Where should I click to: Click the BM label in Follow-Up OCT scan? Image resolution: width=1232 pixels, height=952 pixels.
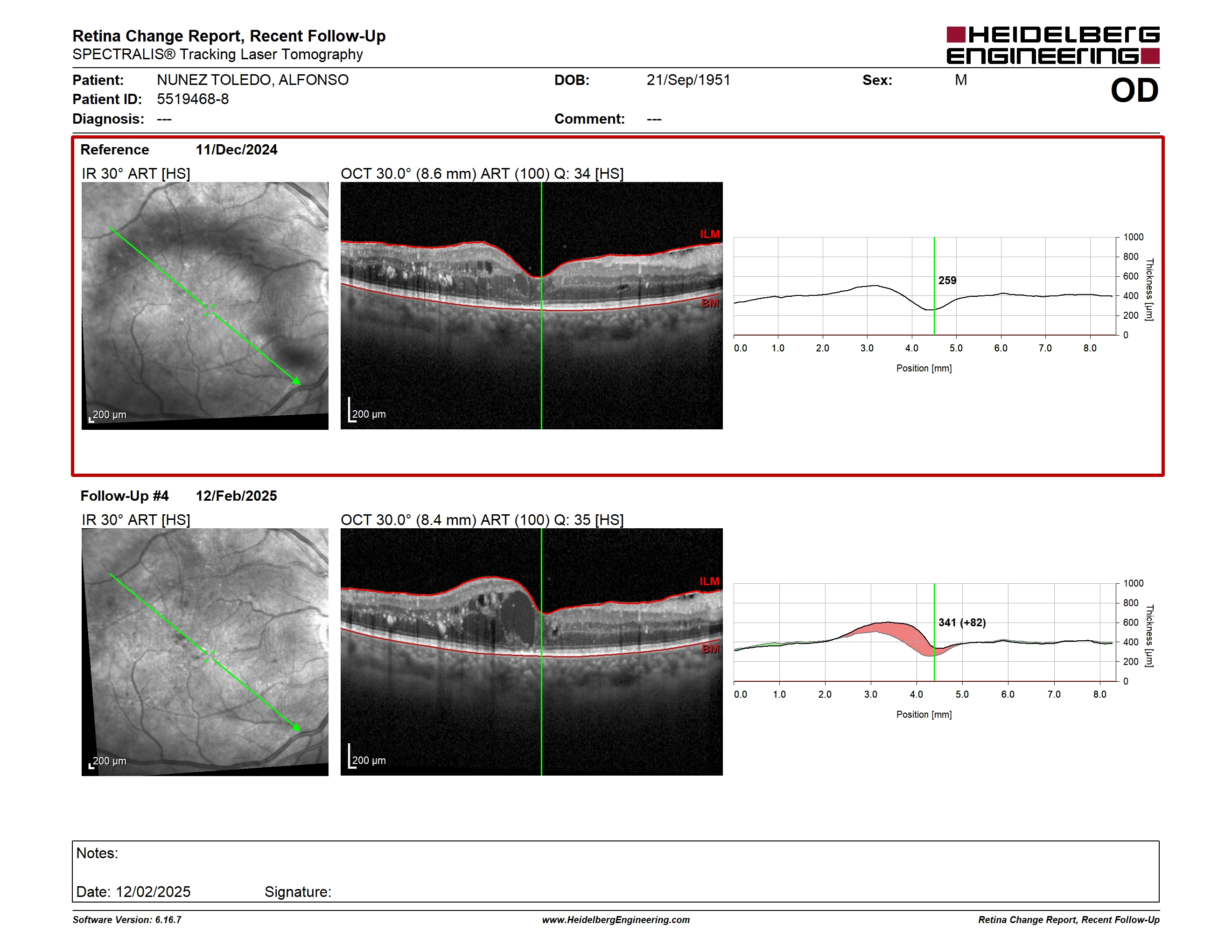[710, 649]
